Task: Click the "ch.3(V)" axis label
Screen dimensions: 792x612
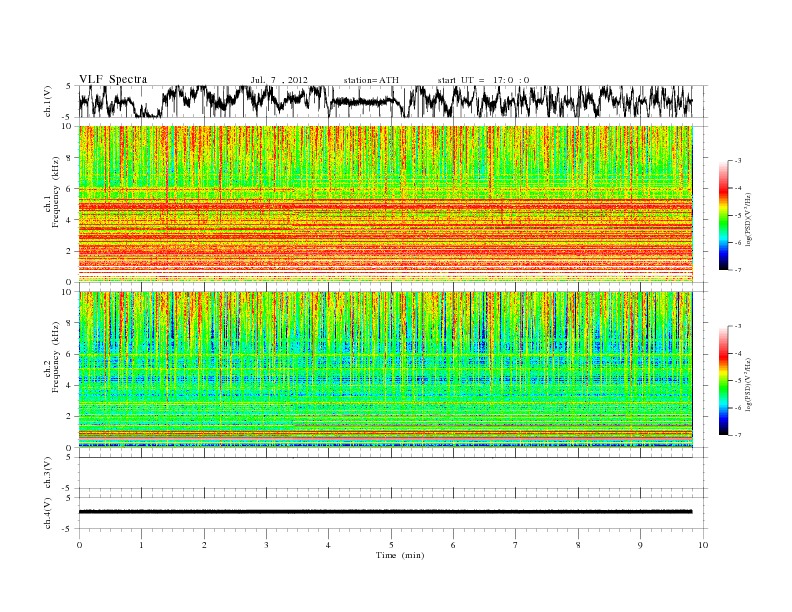Action: click(48, 473)
